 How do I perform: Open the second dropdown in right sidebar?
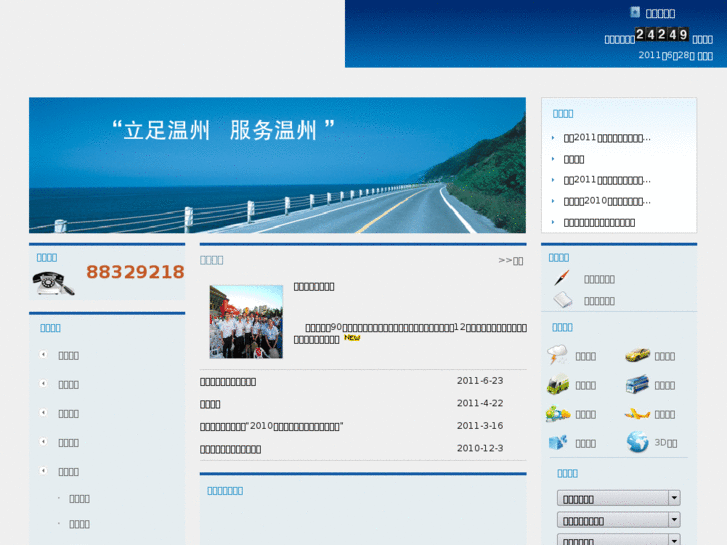click(x=619, y=519)
